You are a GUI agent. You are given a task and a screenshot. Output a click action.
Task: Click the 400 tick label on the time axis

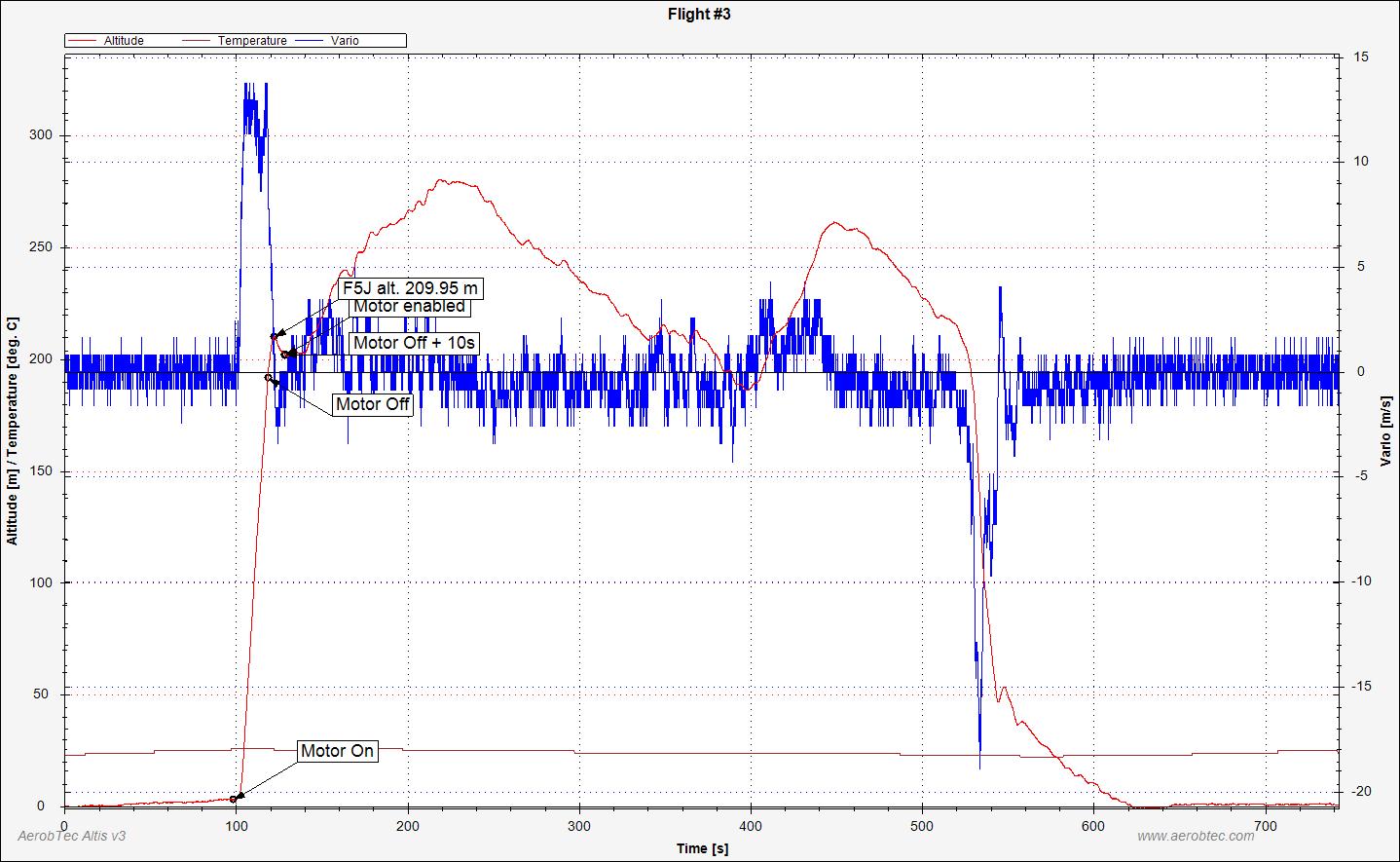pyautogui.click(x=752, y=825)
